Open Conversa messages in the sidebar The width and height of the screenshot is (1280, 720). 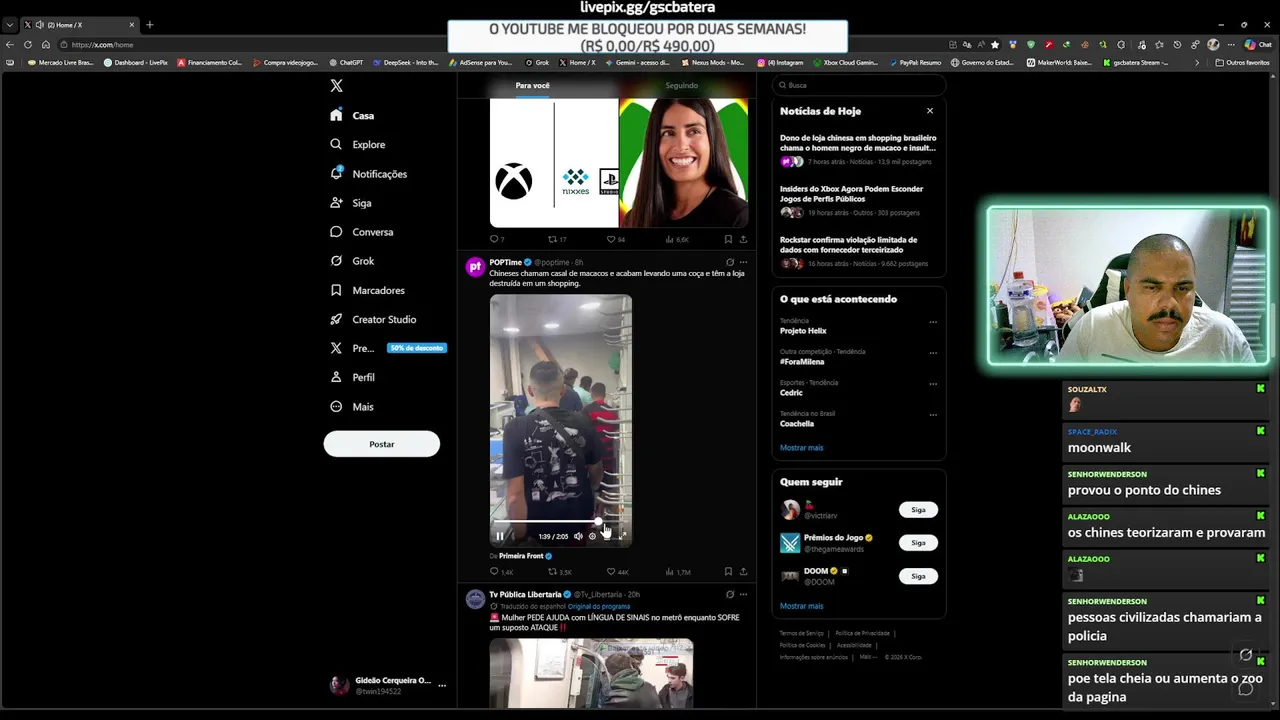click(362, 232)
